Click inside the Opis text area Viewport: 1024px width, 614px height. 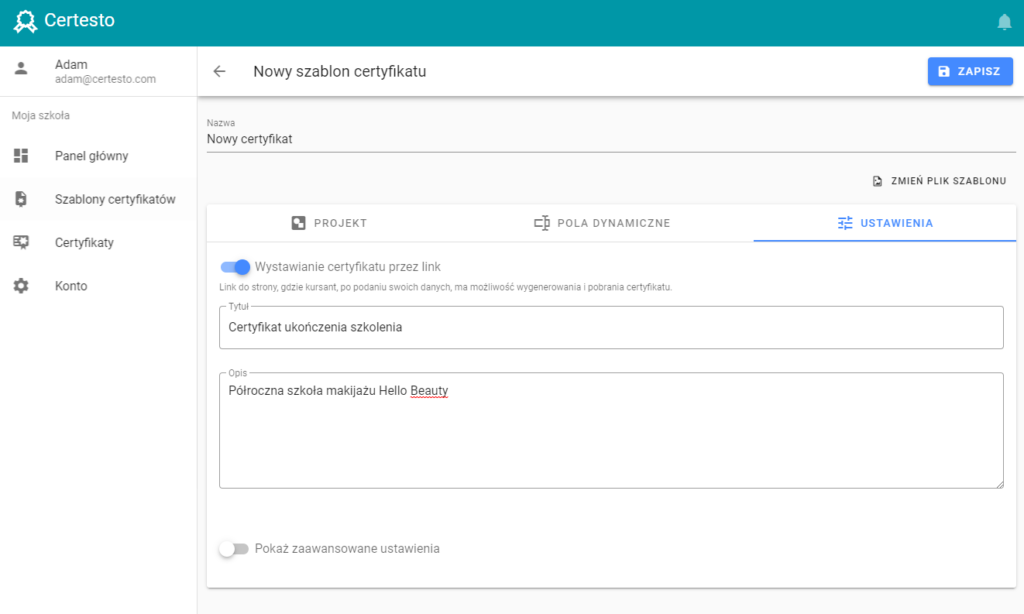pyautogui.click(x=611, y=430)
